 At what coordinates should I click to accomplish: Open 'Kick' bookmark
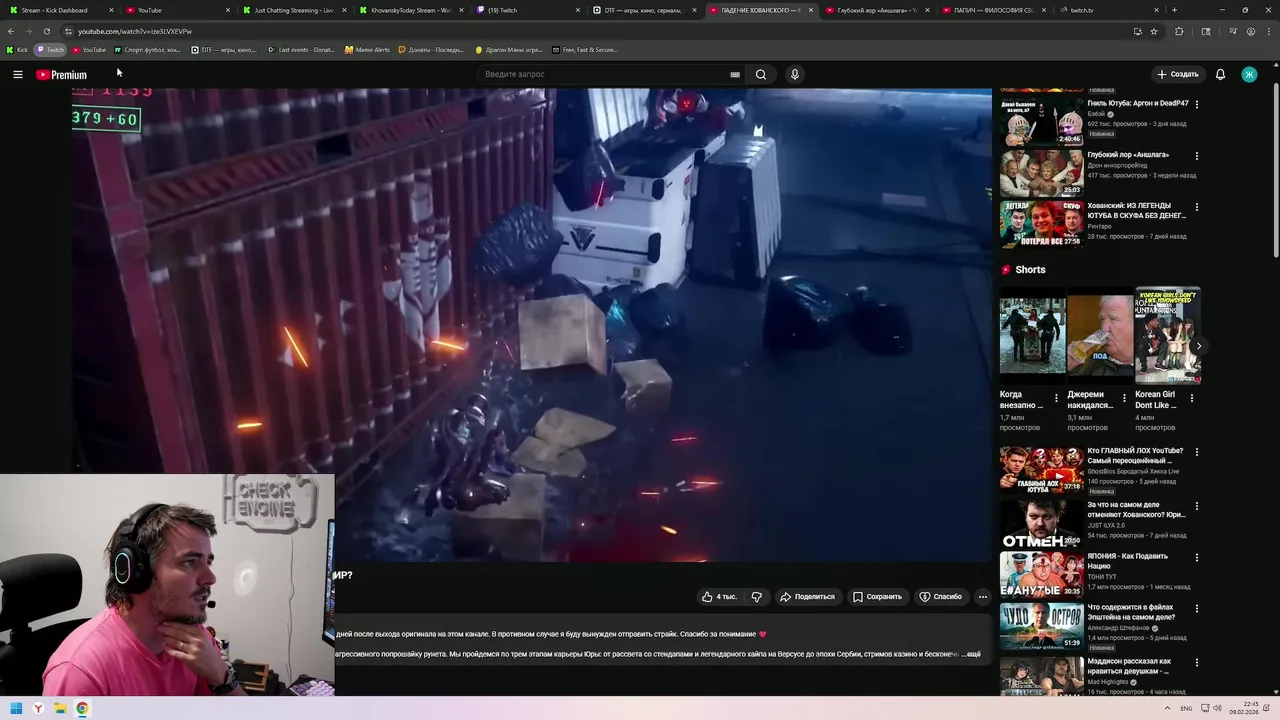17,50
